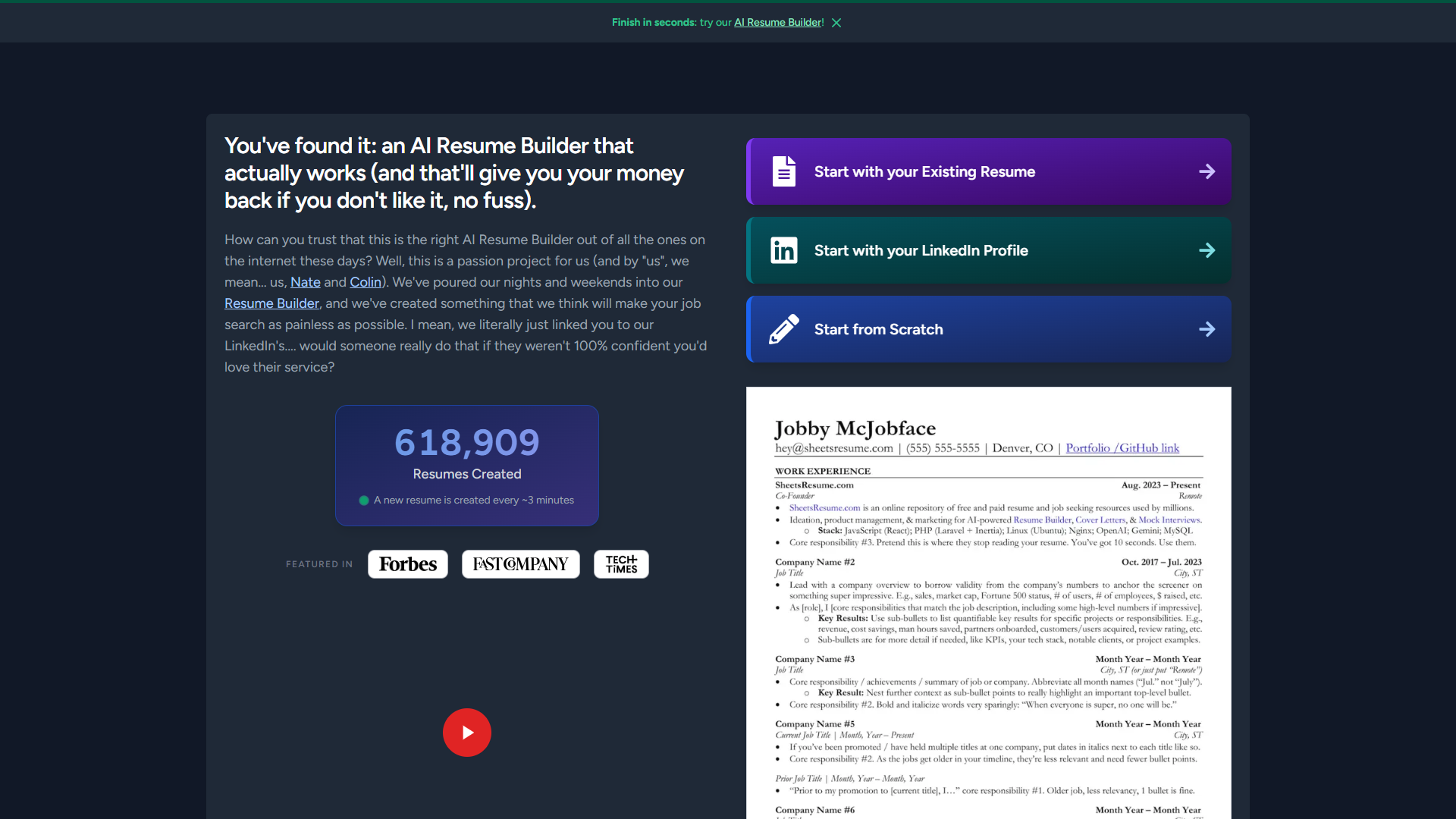
Task: Click the Tech Times logo badge
Action: pyautogui.click(x=622, y=564)
